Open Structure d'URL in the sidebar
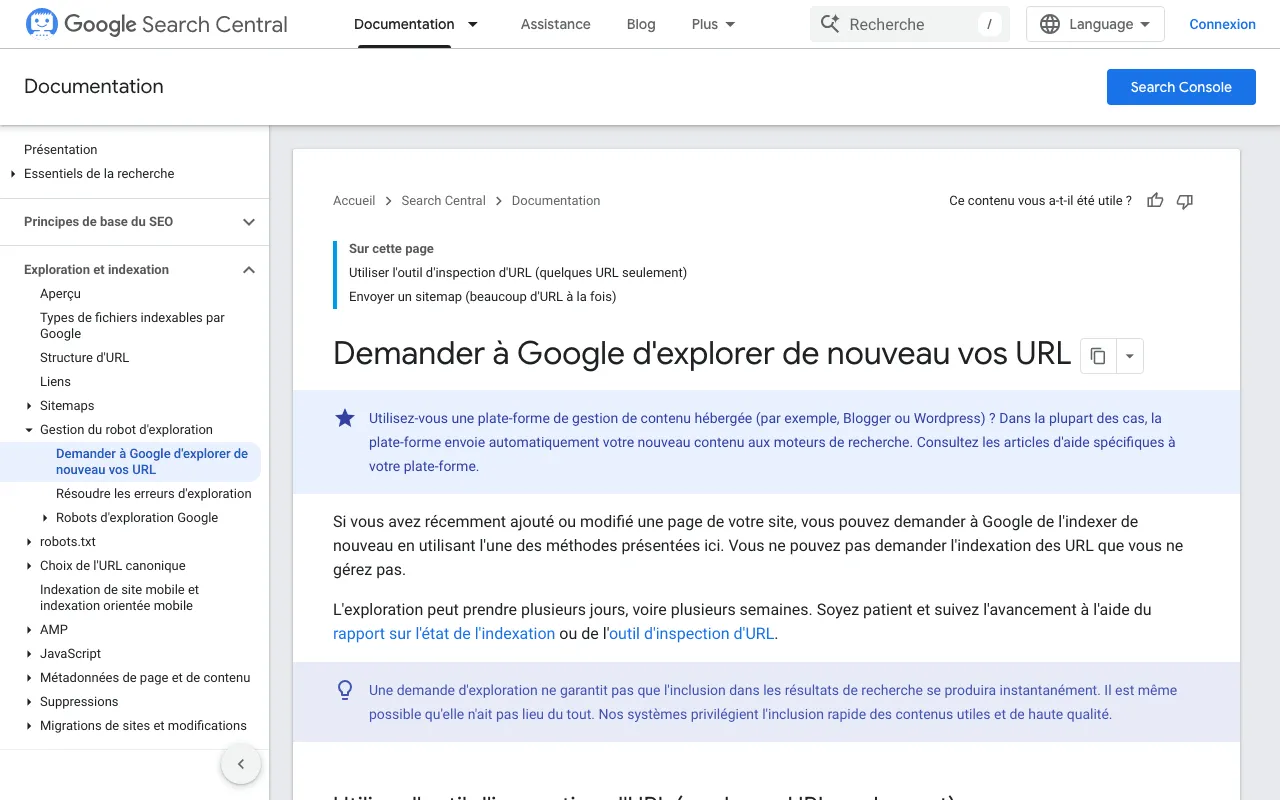 [x=84, y=358]
